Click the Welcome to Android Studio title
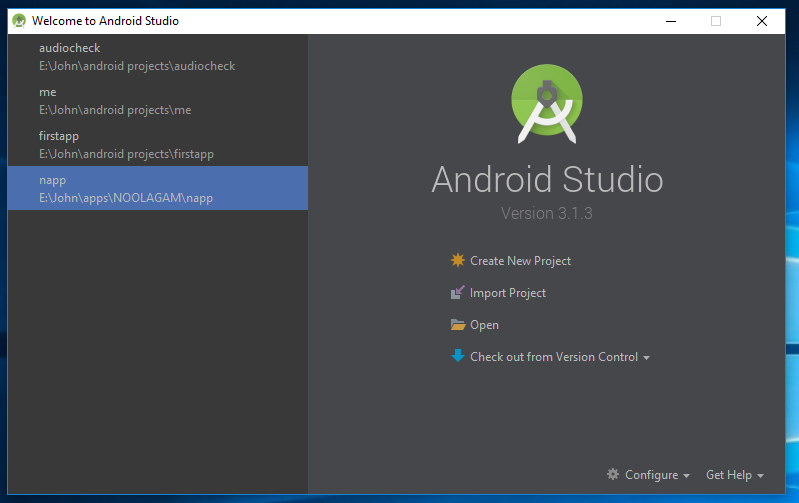The height and width of the screenshot is (503, 799). pyautogui.click(x=105, y=21)
